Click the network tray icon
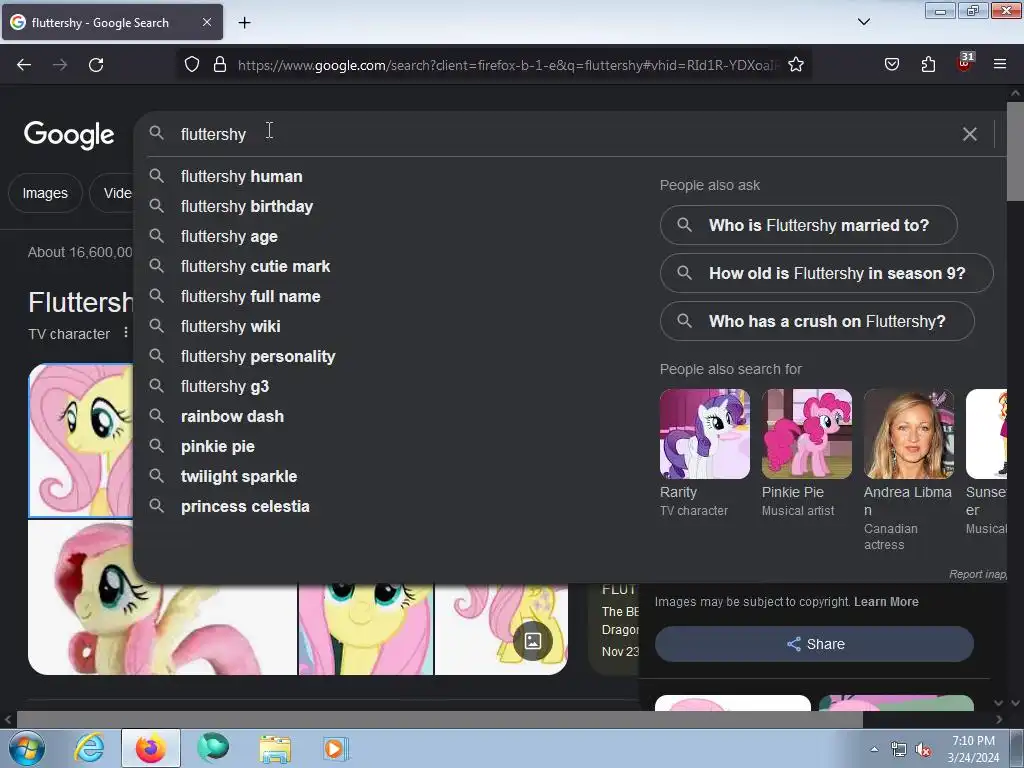 point(899,750)
